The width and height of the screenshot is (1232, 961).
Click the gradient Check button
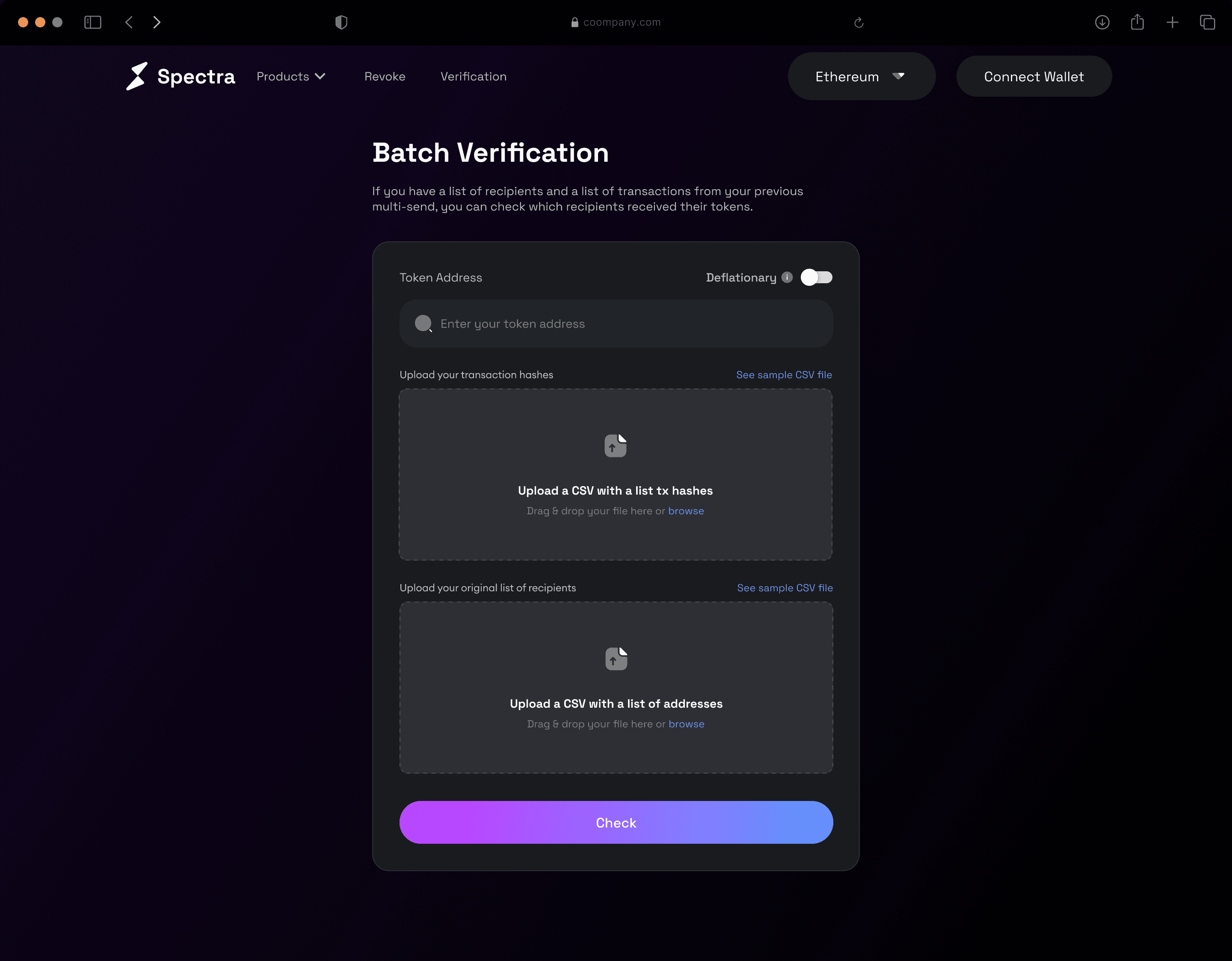coord(616,822)
